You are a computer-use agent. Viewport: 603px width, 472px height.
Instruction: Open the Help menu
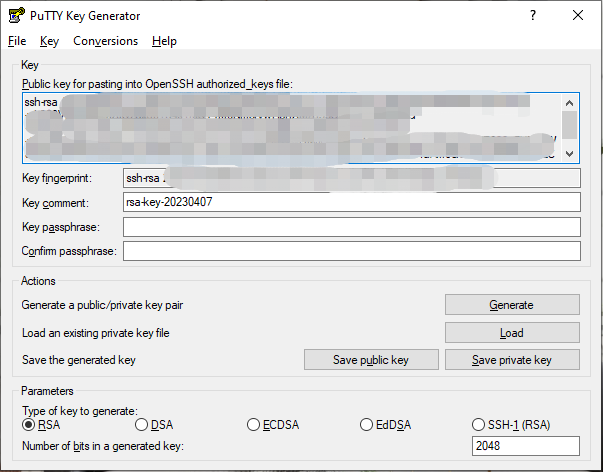coord(164,41)
